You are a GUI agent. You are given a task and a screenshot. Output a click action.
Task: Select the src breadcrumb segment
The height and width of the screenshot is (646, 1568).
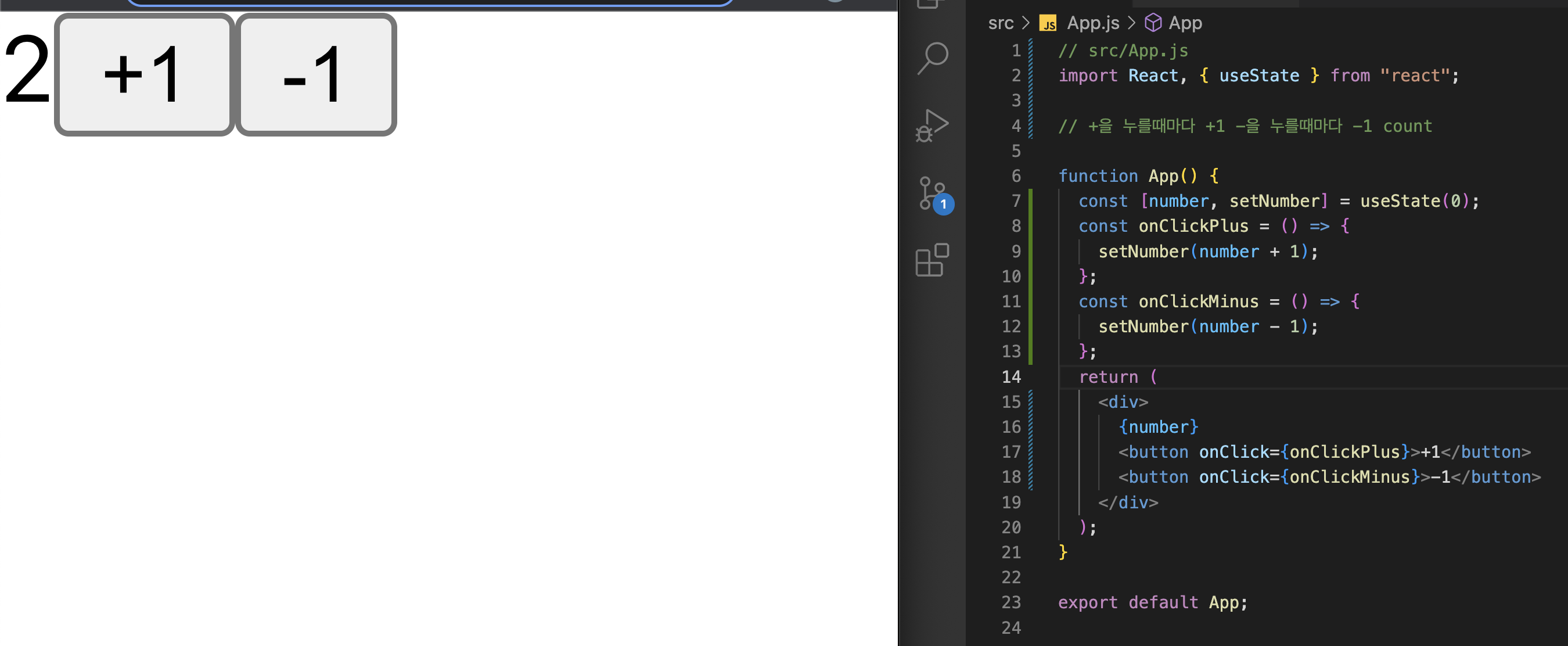(x=1001, y=23)
